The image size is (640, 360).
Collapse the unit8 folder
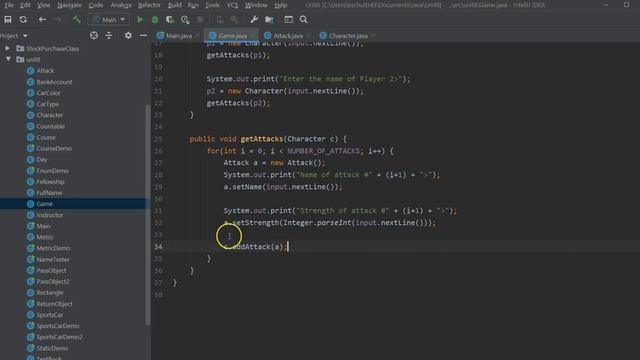pyautogui.click(x=8, y=60)
